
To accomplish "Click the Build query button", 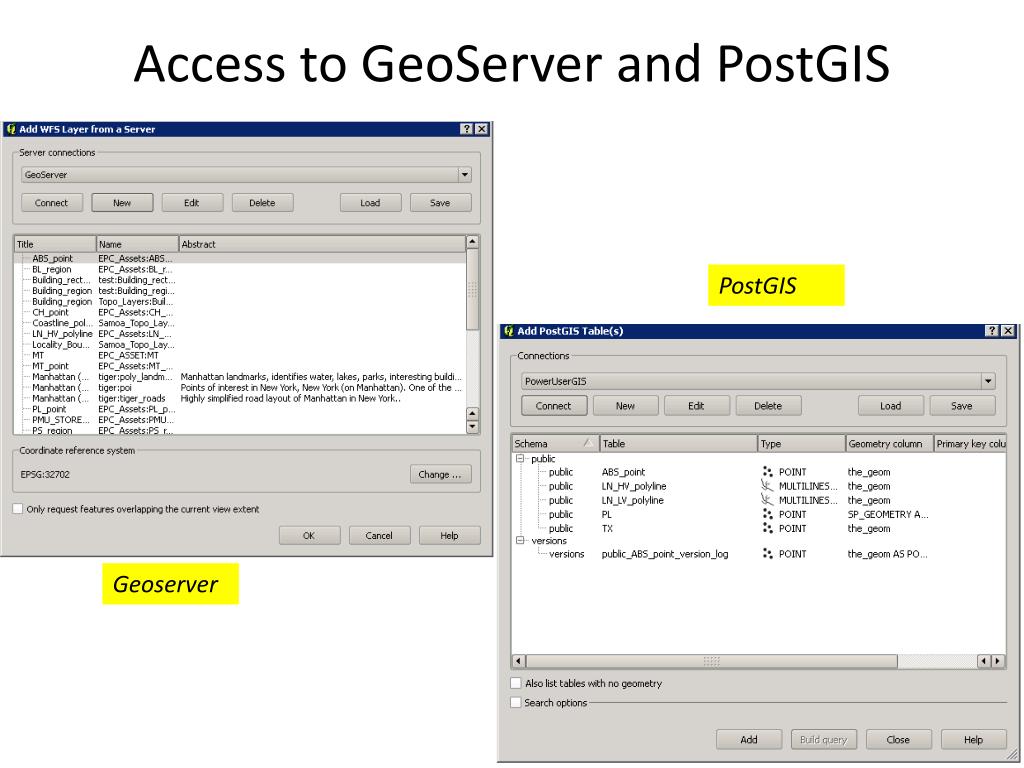I will (824, 740).
